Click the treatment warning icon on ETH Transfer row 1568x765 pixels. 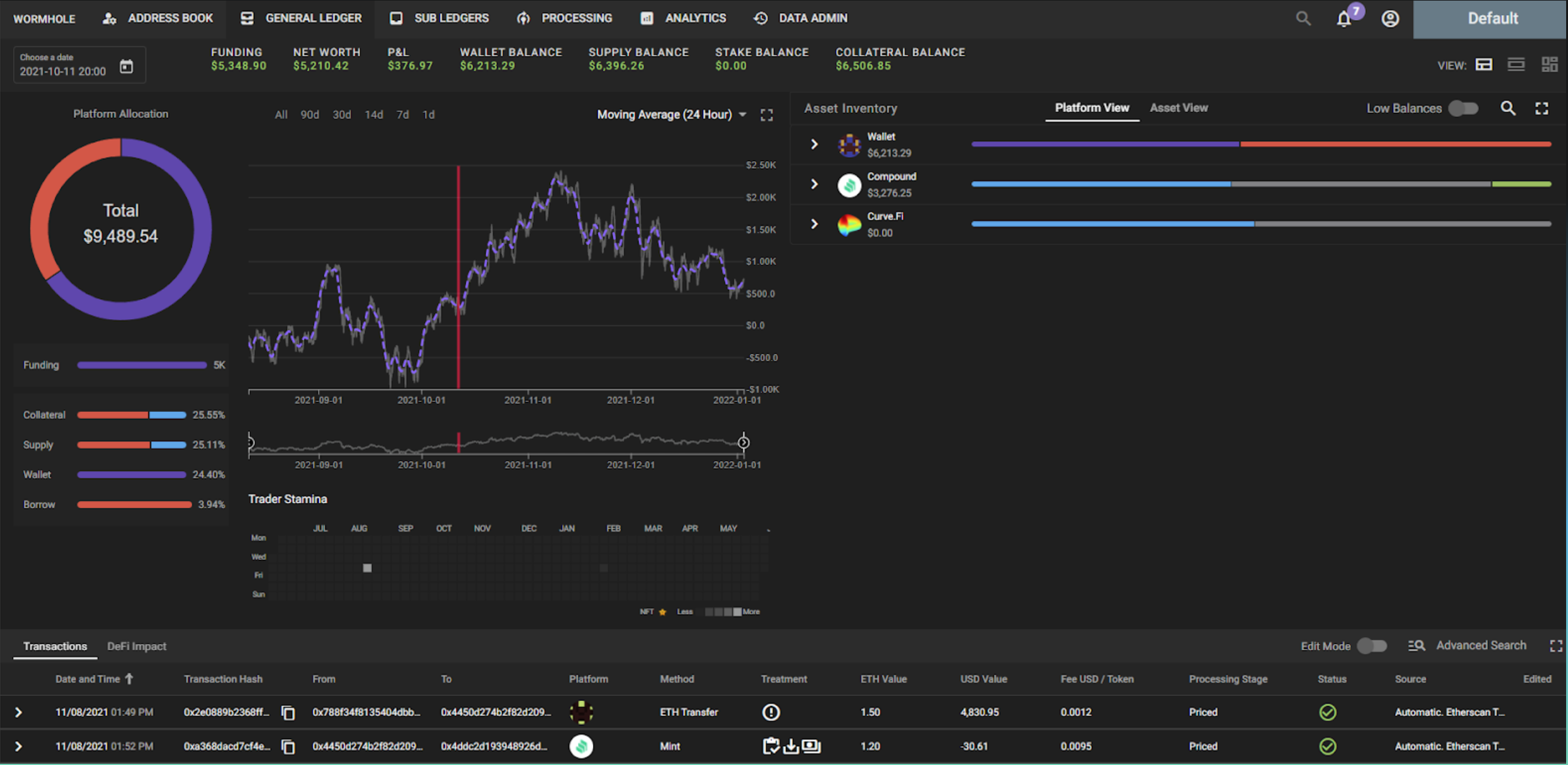[771, 712]
